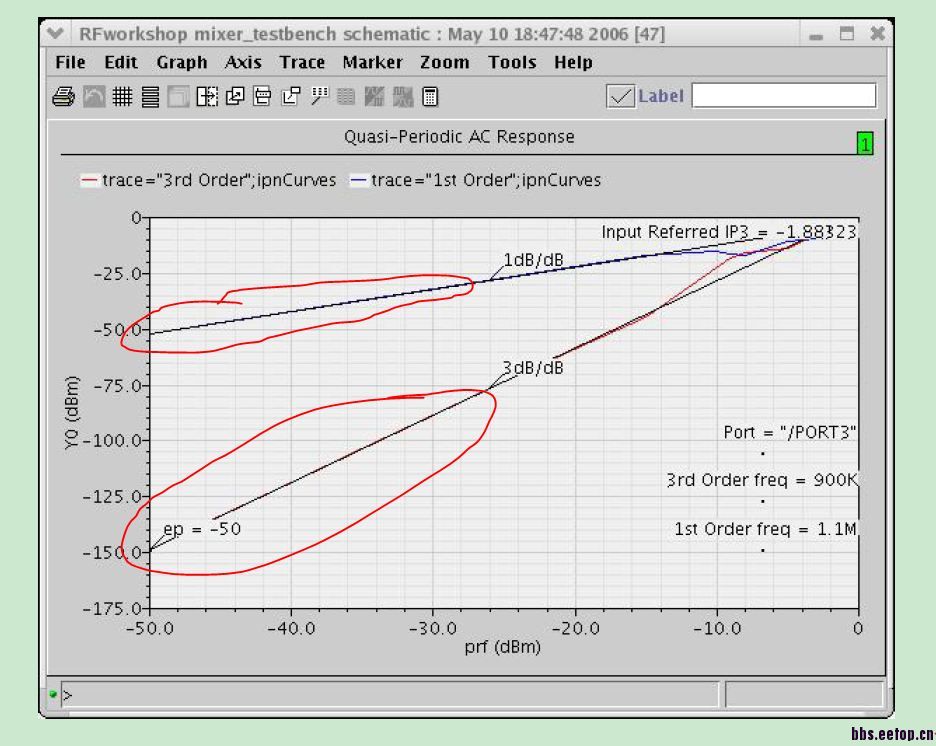The width and height of the screenshot is (936, 746).
Task: Click the trace="3rd Order";ipnCurves legend label
Action: 219,180
